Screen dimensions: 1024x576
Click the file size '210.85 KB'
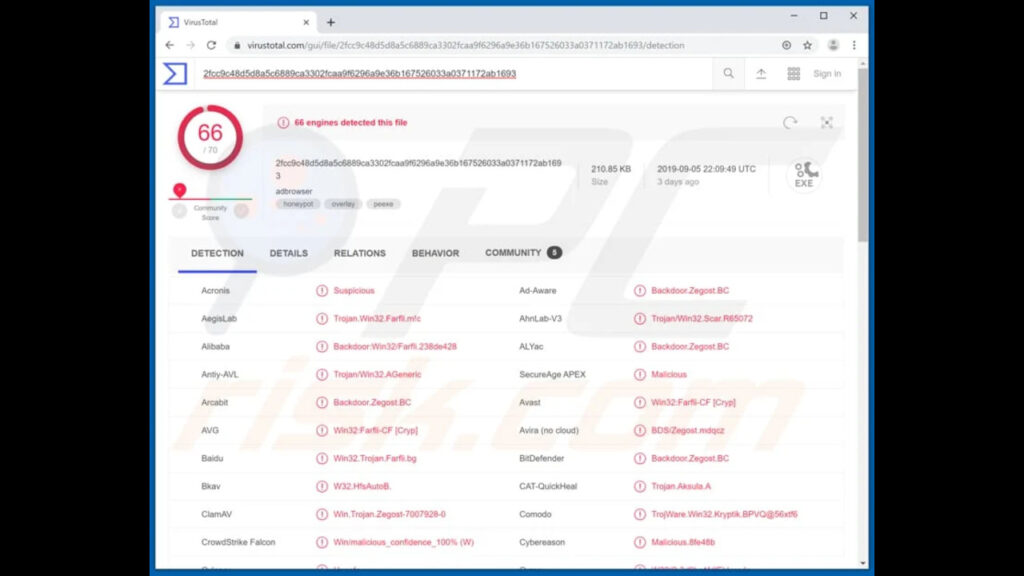click(611, 168)
